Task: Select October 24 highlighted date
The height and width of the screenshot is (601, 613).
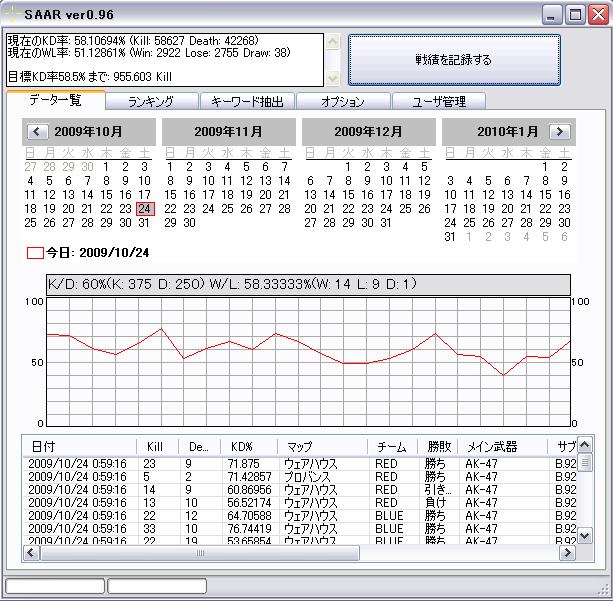Action: (x=145, y=209)
